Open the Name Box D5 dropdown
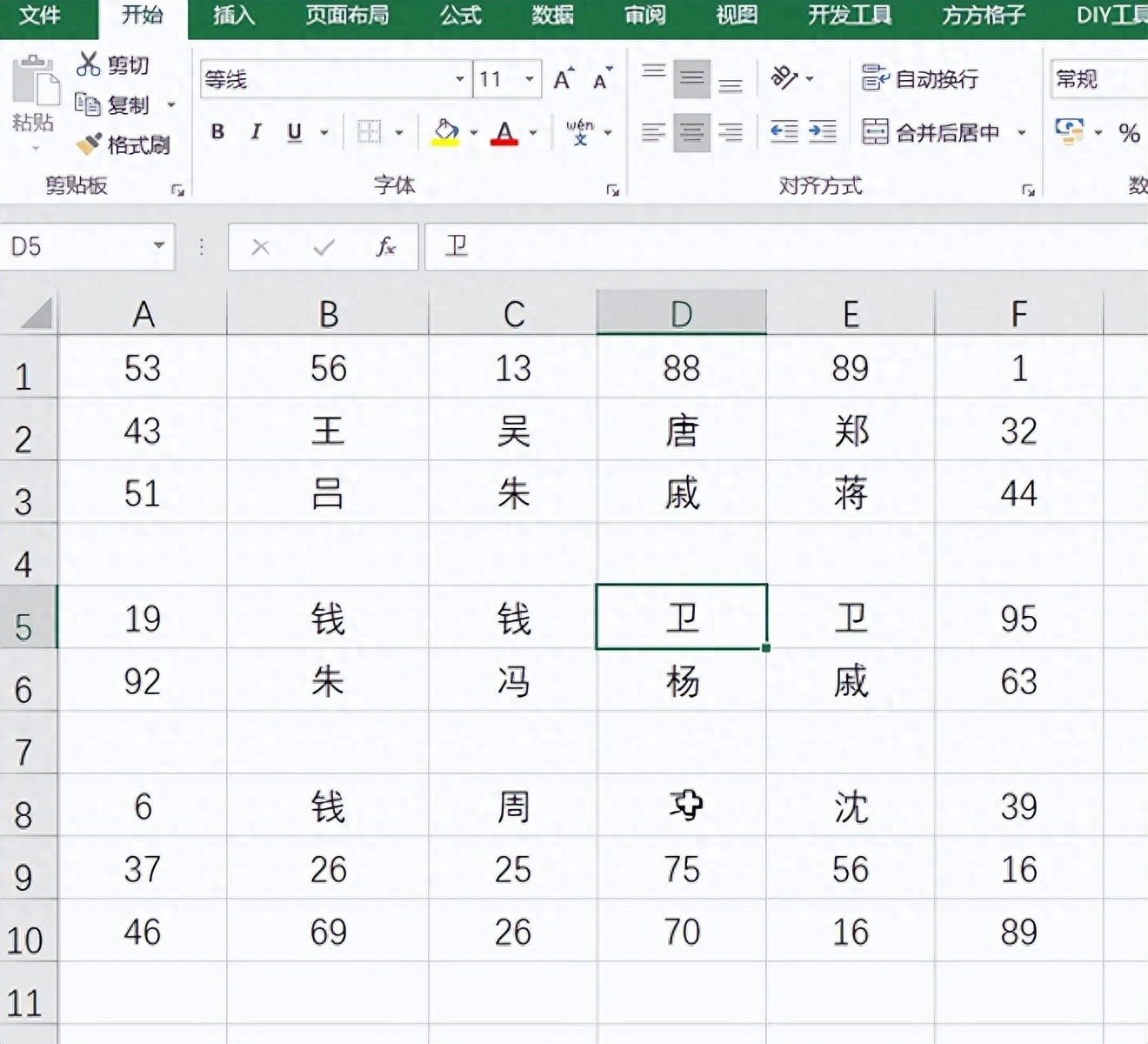 159,245
